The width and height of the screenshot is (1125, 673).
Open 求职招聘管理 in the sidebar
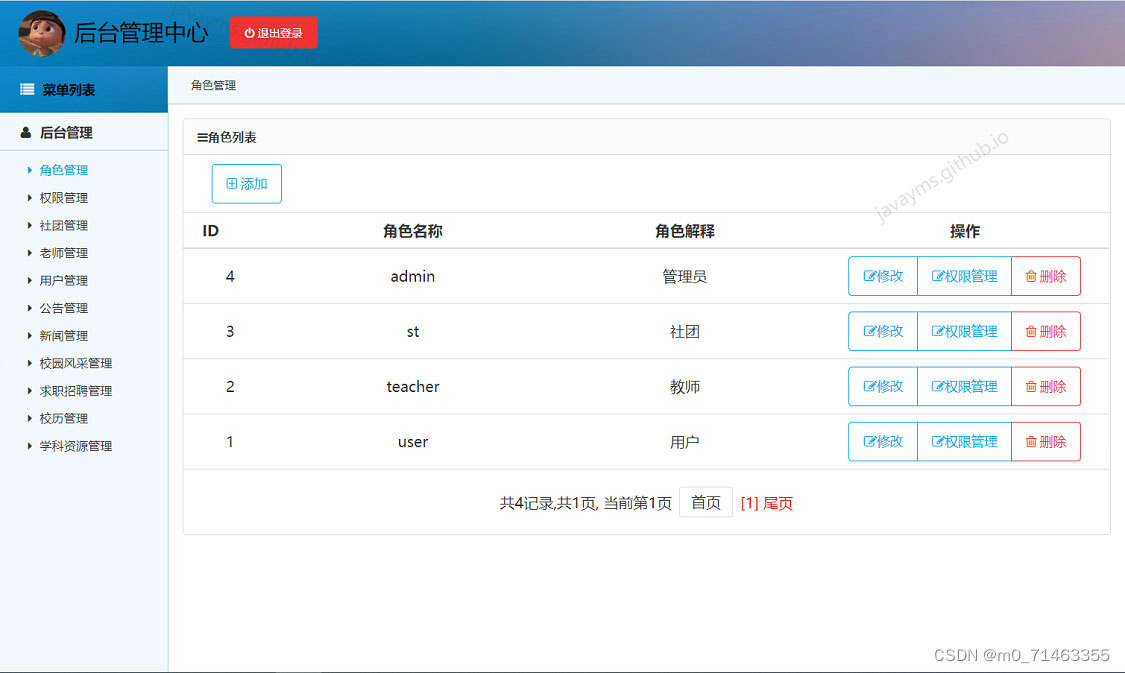point(76,391)
